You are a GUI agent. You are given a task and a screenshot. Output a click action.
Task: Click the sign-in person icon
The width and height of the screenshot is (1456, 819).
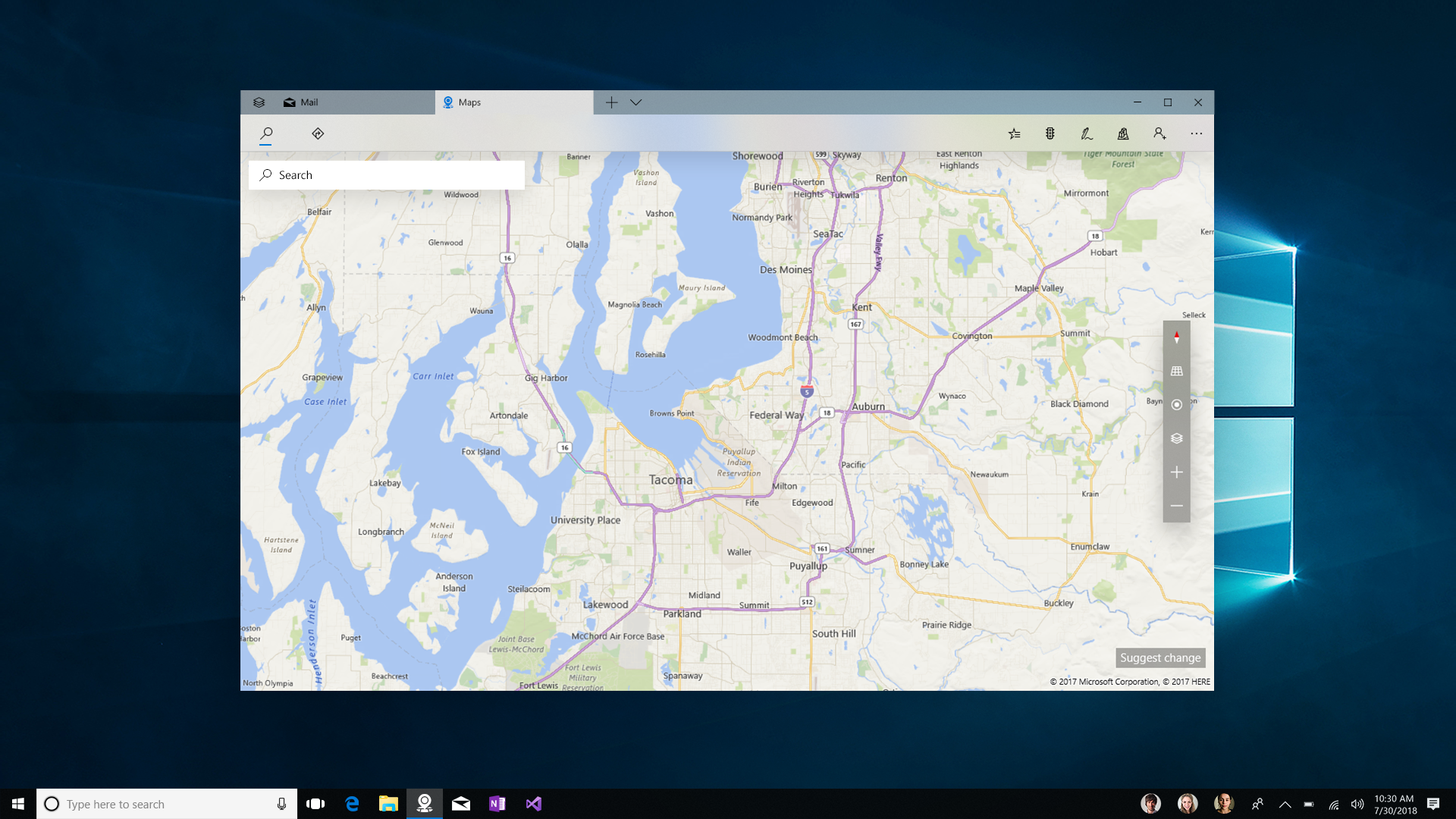pyautogui.click(x=1159, y=133)
